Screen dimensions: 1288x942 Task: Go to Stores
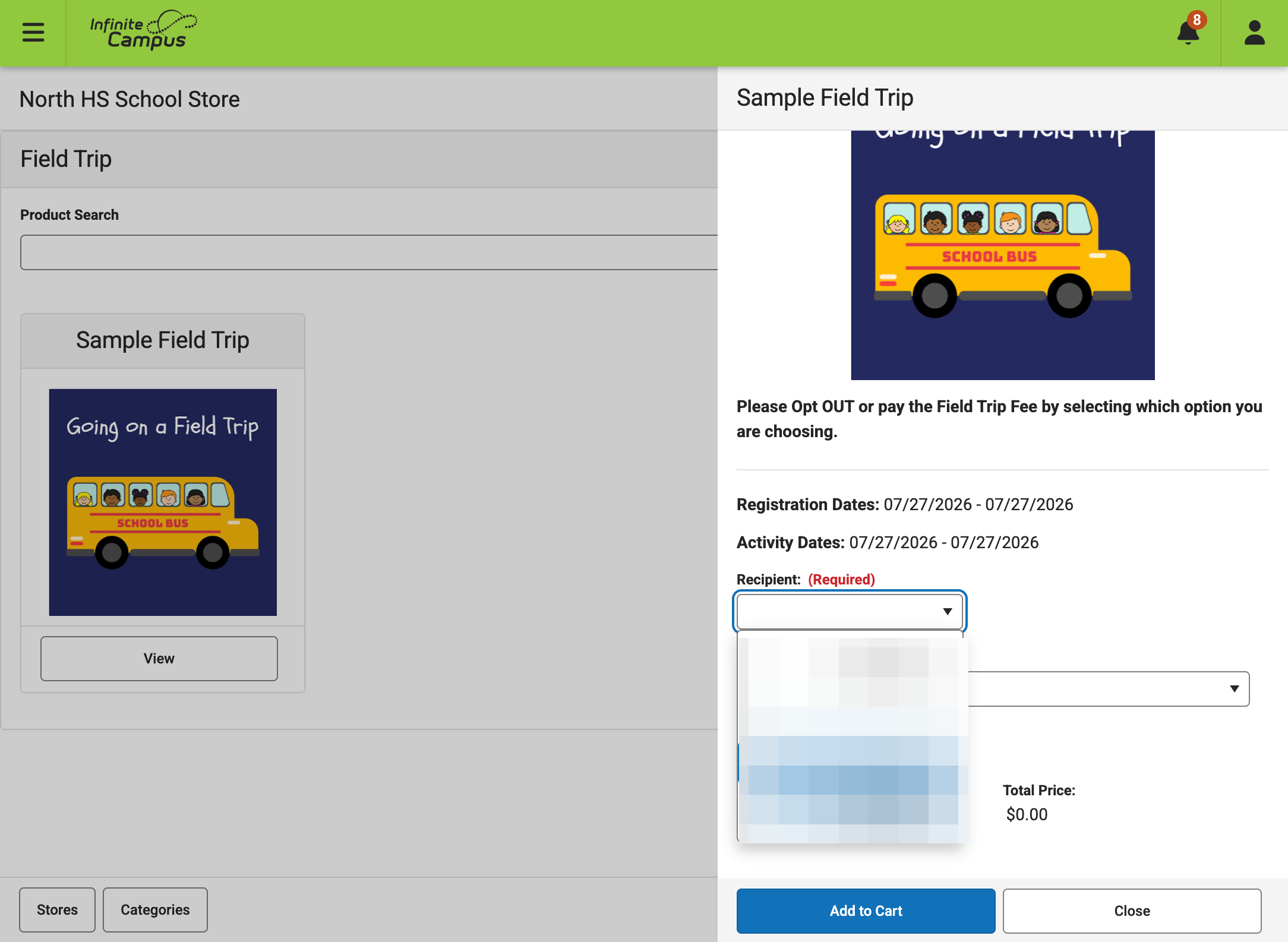point(57,910)
